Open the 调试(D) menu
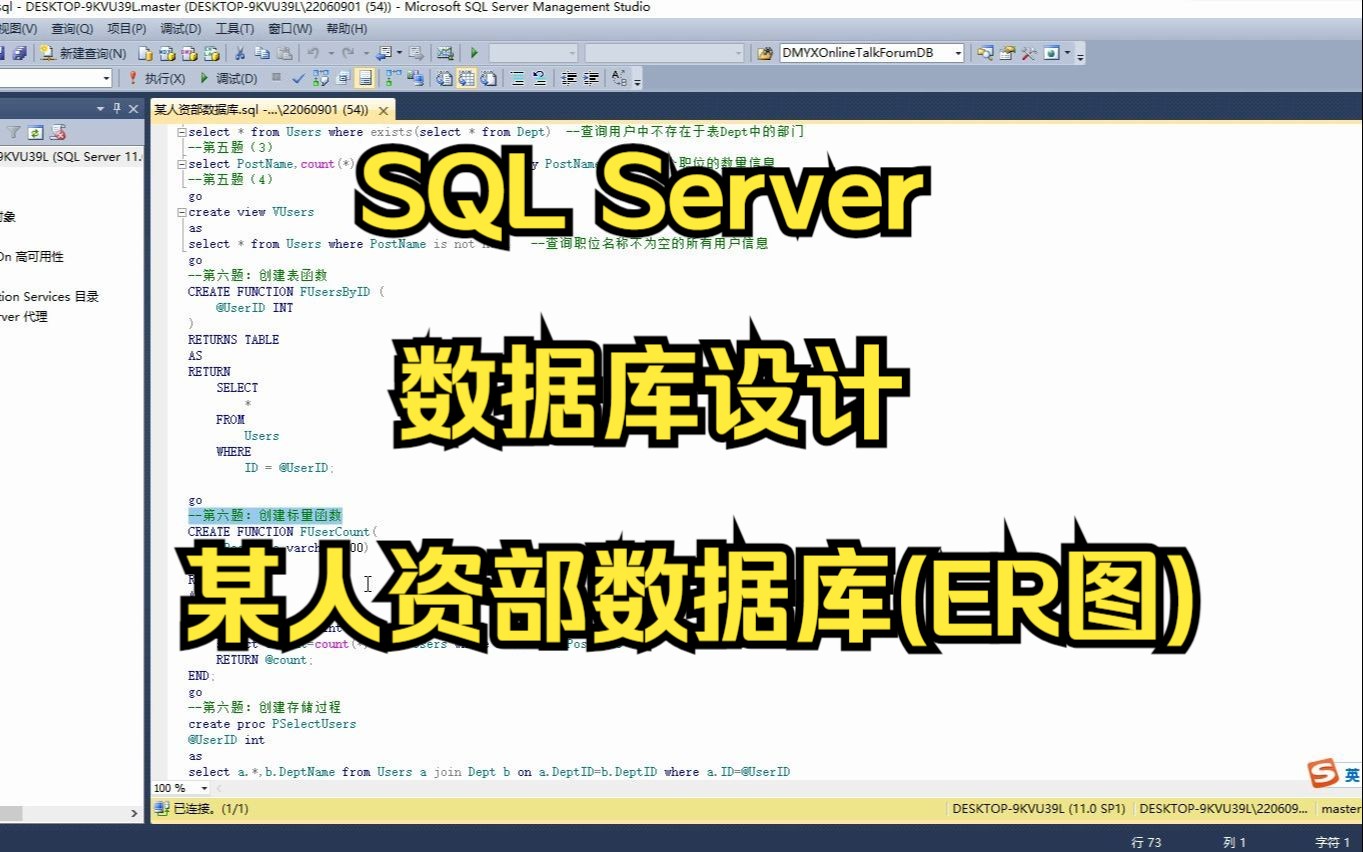Viewport: 1363px width, 852px height. click(180, 29)
